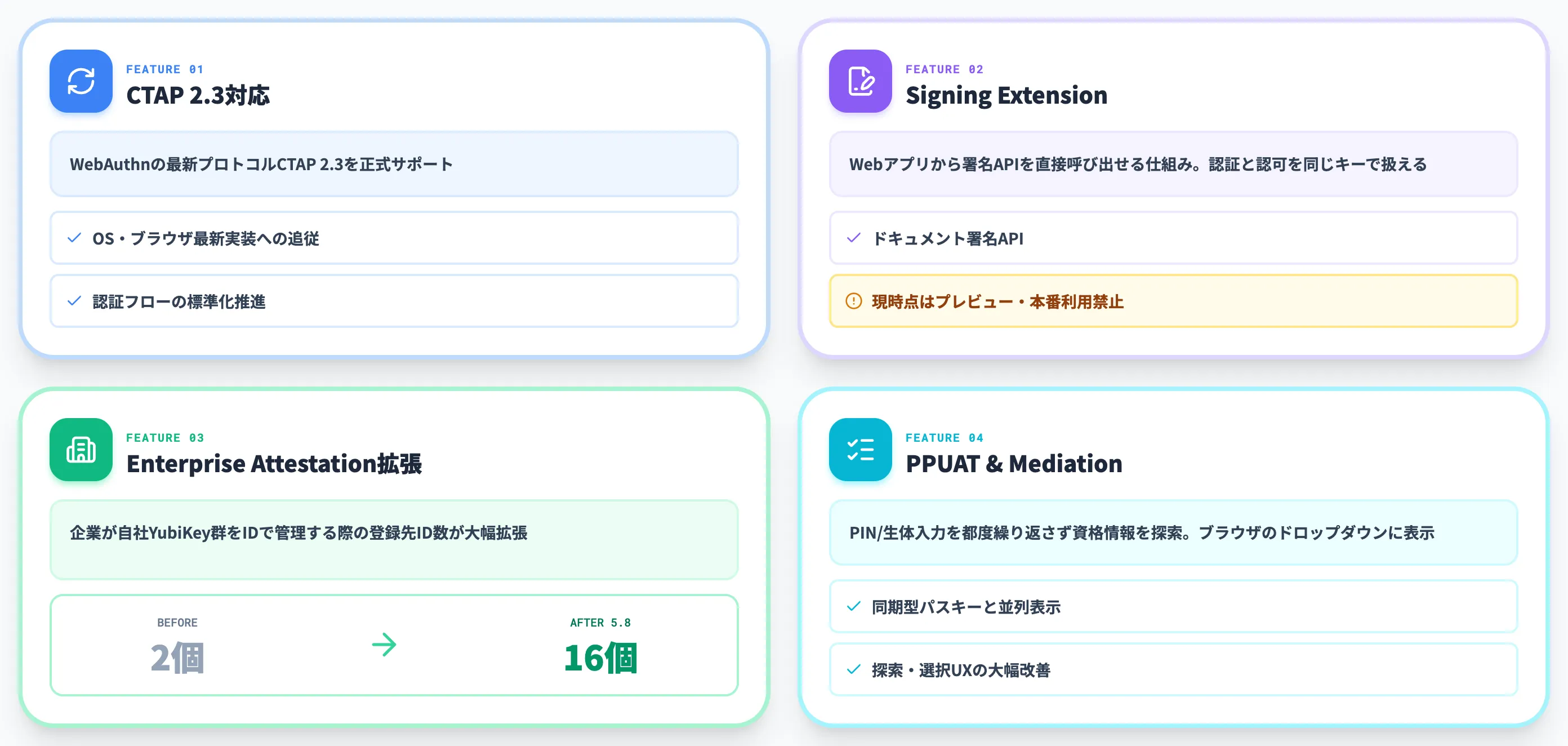Click the PPUAT & Mediation heading
The image size is (1568, 746).
(1013, 464)
